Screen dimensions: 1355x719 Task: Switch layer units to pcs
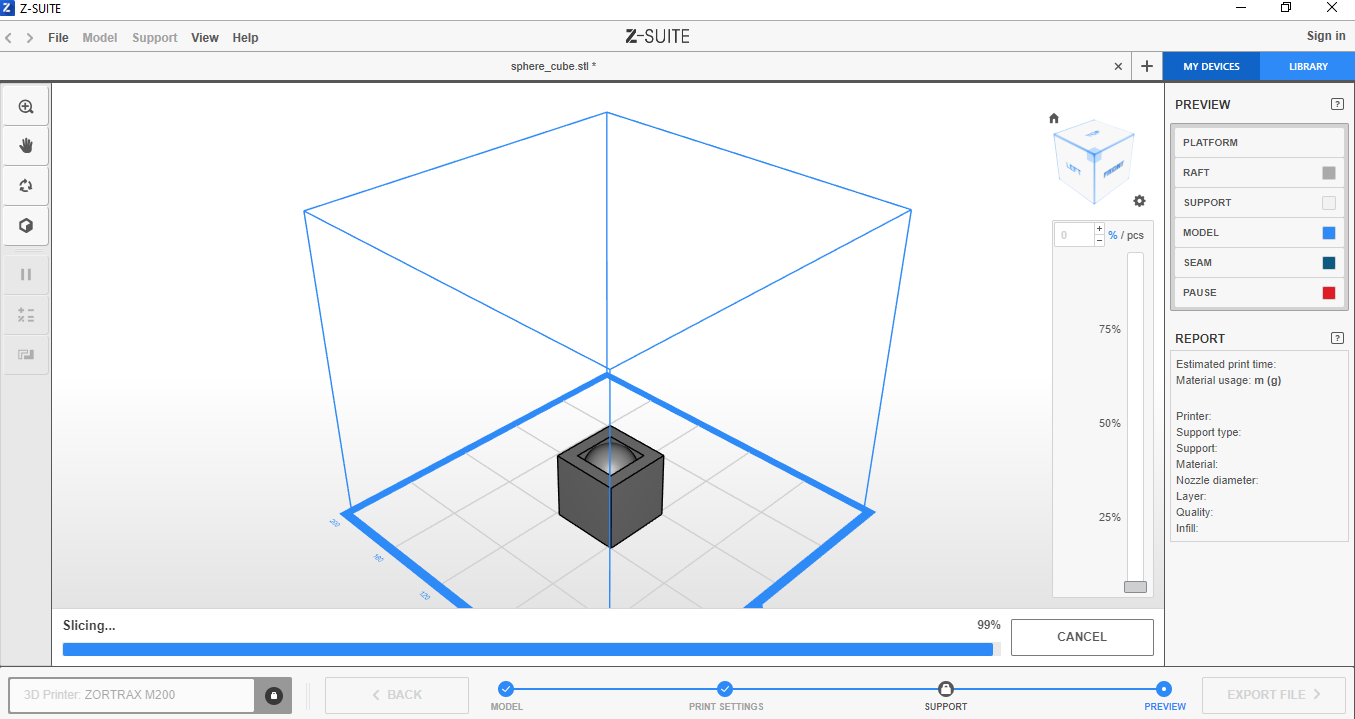pyautogui.click(x=1134, y=235)
